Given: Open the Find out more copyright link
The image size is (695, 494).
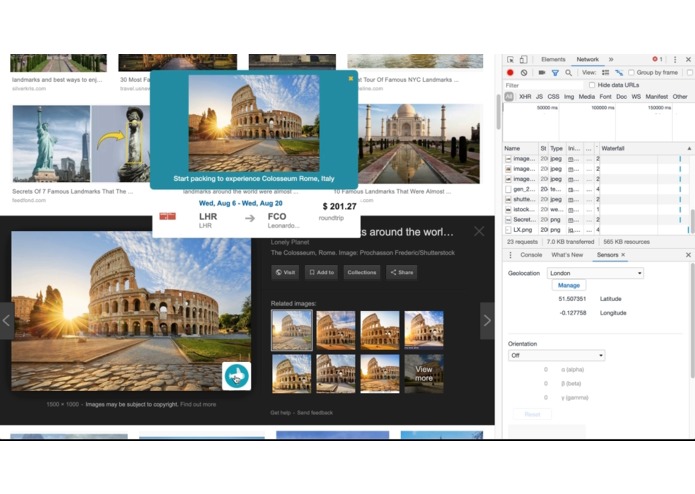Looking at the screenshot, I should point(198,405).
